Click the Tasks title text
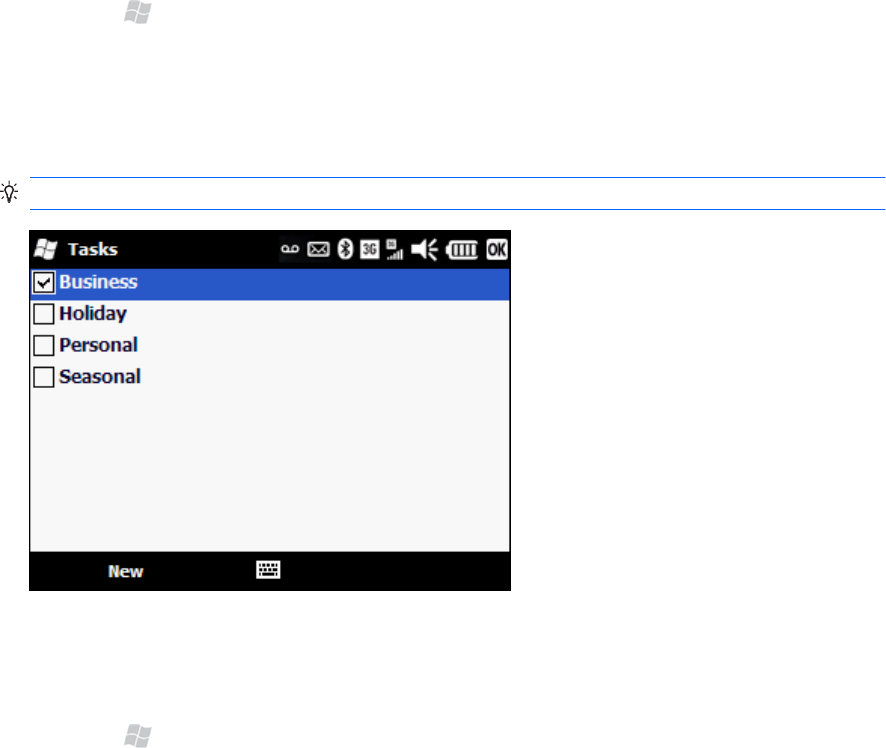Viewport: 886px width, 748px height. click(x=93, y=249)
